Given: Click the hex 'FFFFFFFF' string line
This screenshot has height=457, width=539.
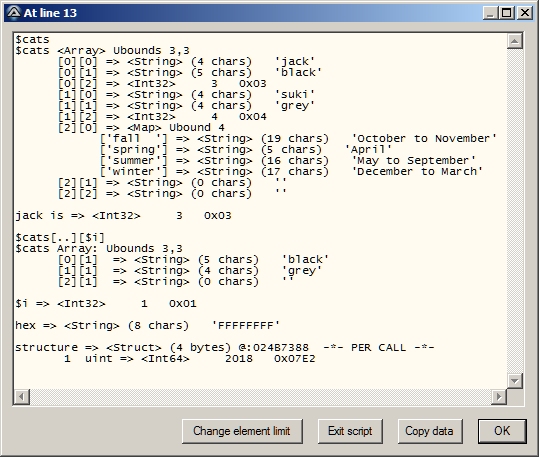Looking at the screenshot, I should coord(147,325).
